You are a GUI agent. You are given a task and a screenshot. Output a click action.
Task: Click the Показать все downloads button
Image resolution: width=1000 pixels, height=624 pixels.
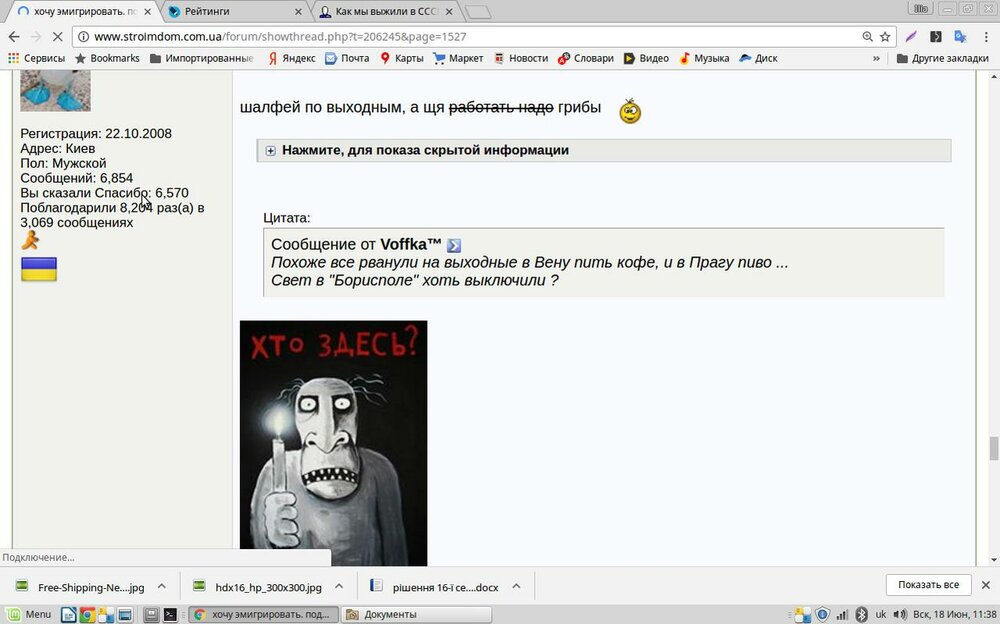click(928, 584)
